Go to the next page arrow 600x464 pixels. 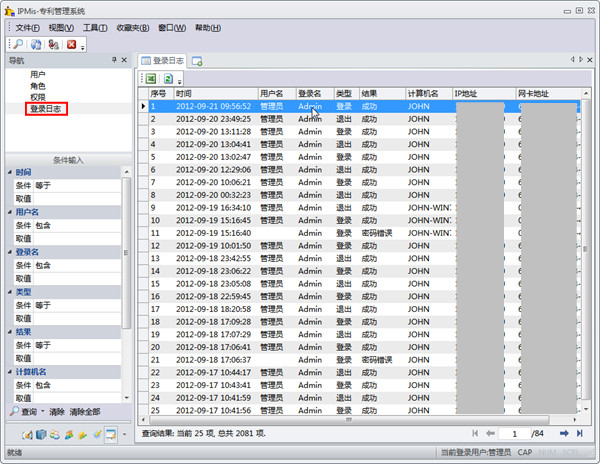pyautogui.click(x=564, y=433)
